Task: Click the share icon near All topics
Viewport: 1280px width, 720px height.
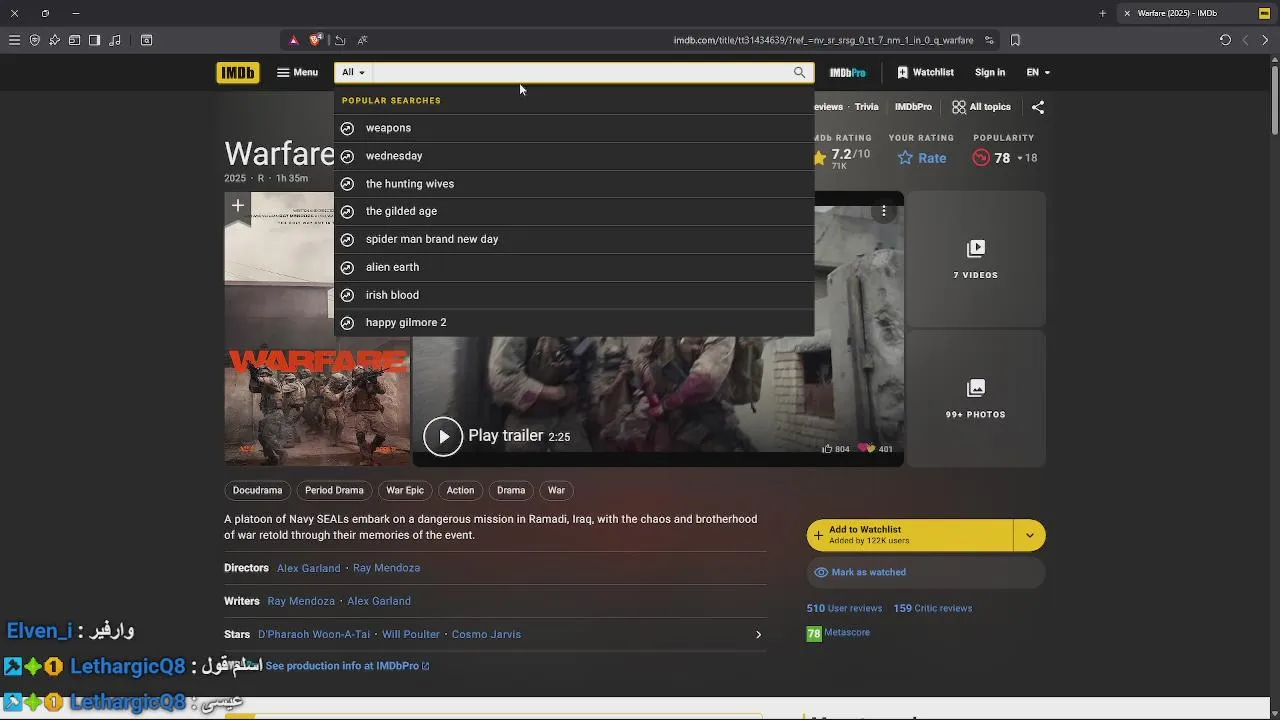Action: point(1038,107)
